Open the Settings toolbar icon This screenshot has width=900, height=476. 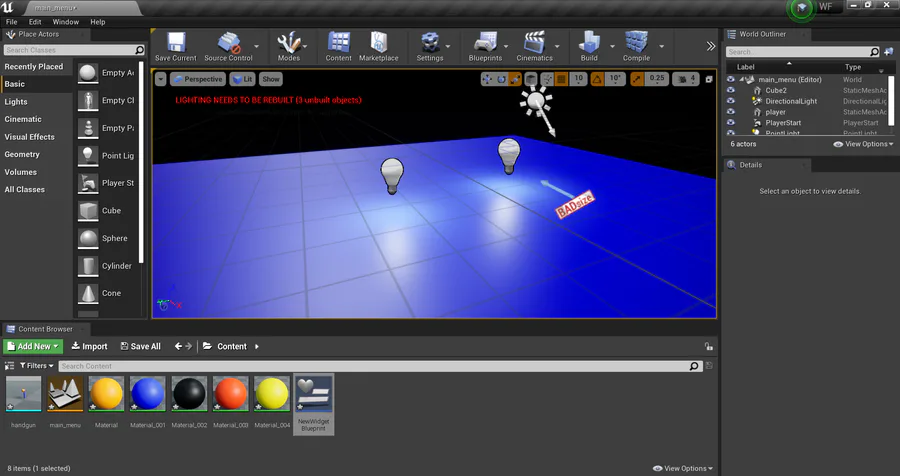[x=430, y=47]
